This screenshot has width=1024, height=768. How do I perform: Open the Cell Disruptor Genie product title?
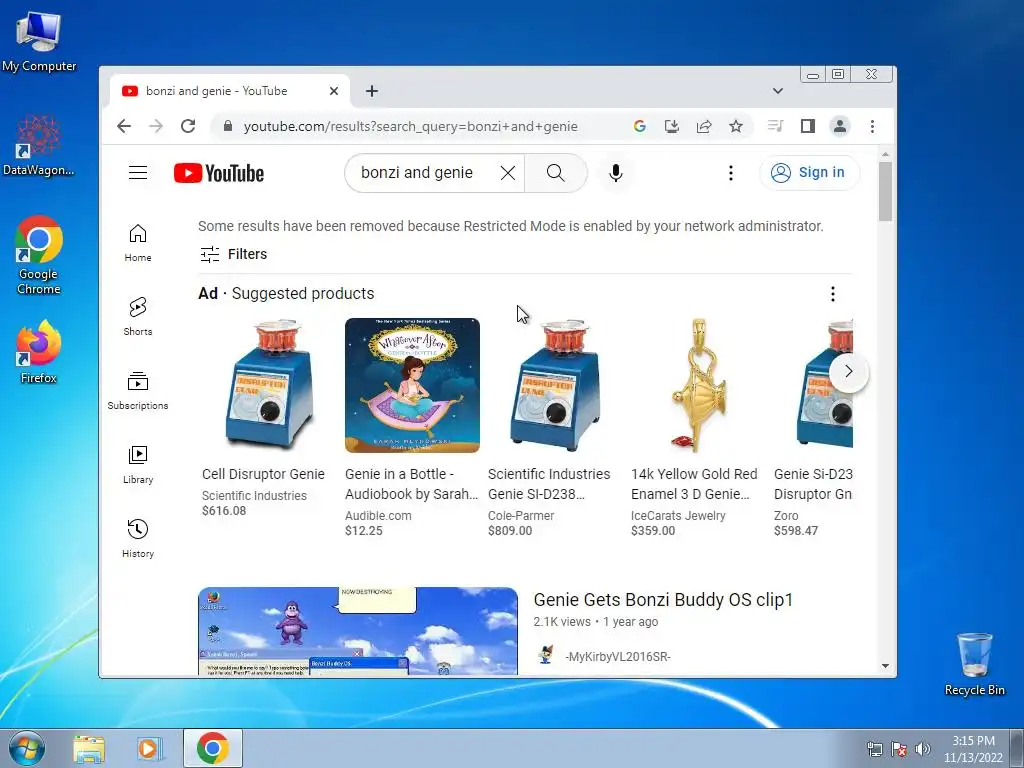pyautogui.click(x=263, y=474)
